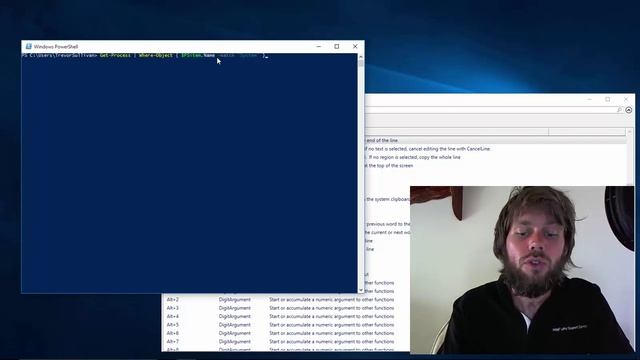
Task: Click the description text in the Alt+7 row
Action: [x=331, y=342]
